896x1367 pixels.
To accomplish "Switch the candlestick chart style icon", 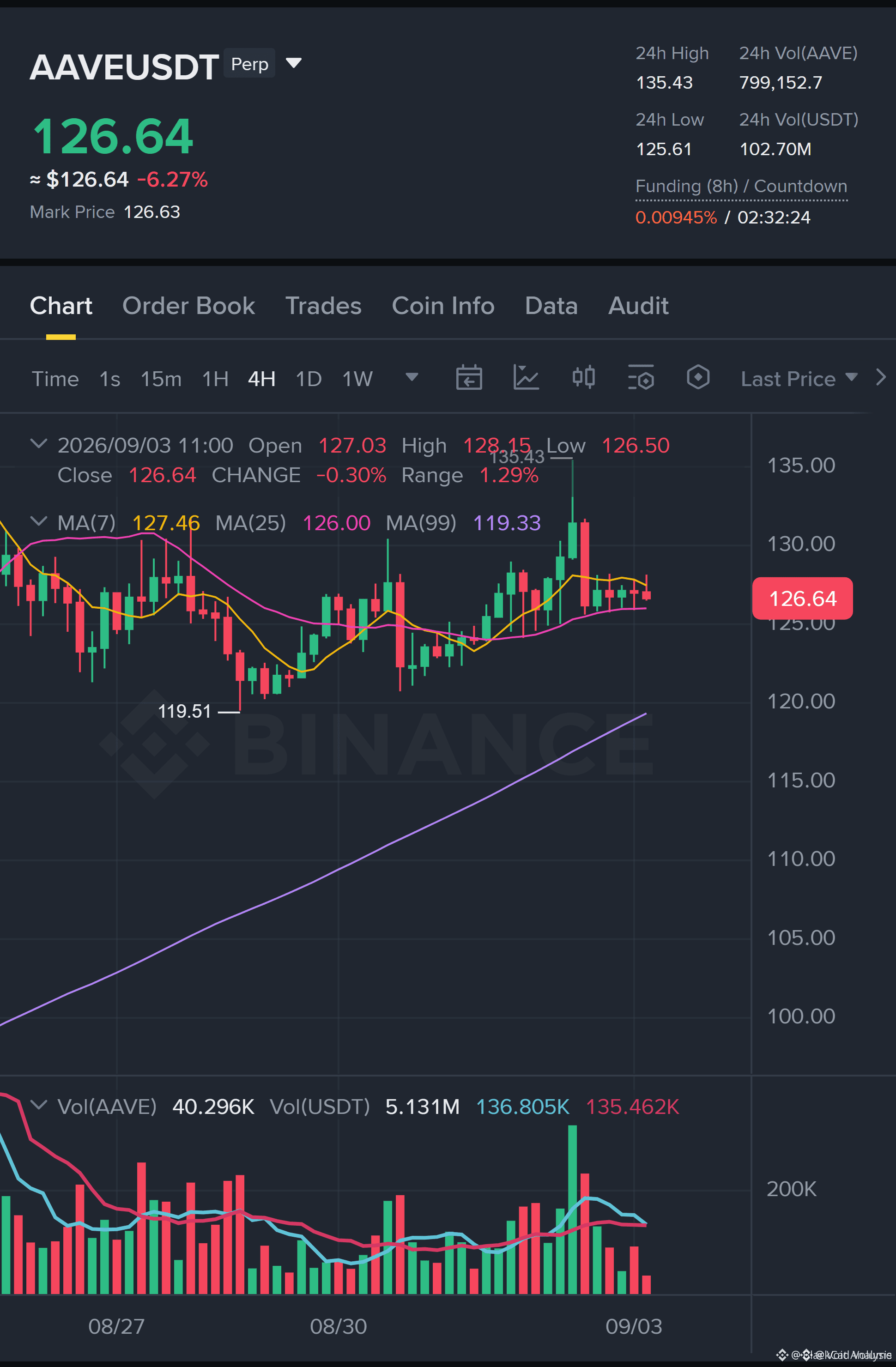I will tap(583, 377).
